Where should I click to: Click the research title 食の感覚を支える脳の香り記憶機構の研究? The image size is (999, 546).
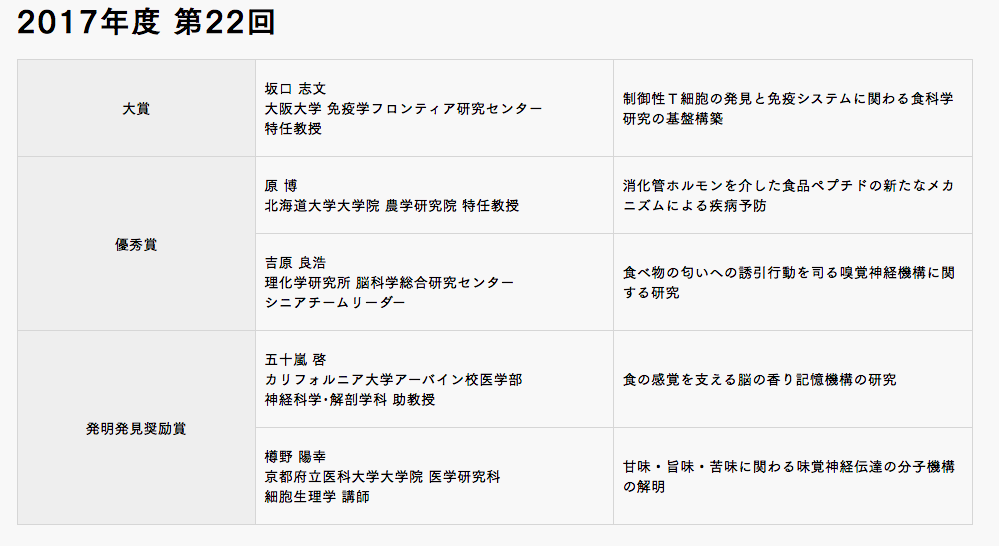(x=759, y=379)
